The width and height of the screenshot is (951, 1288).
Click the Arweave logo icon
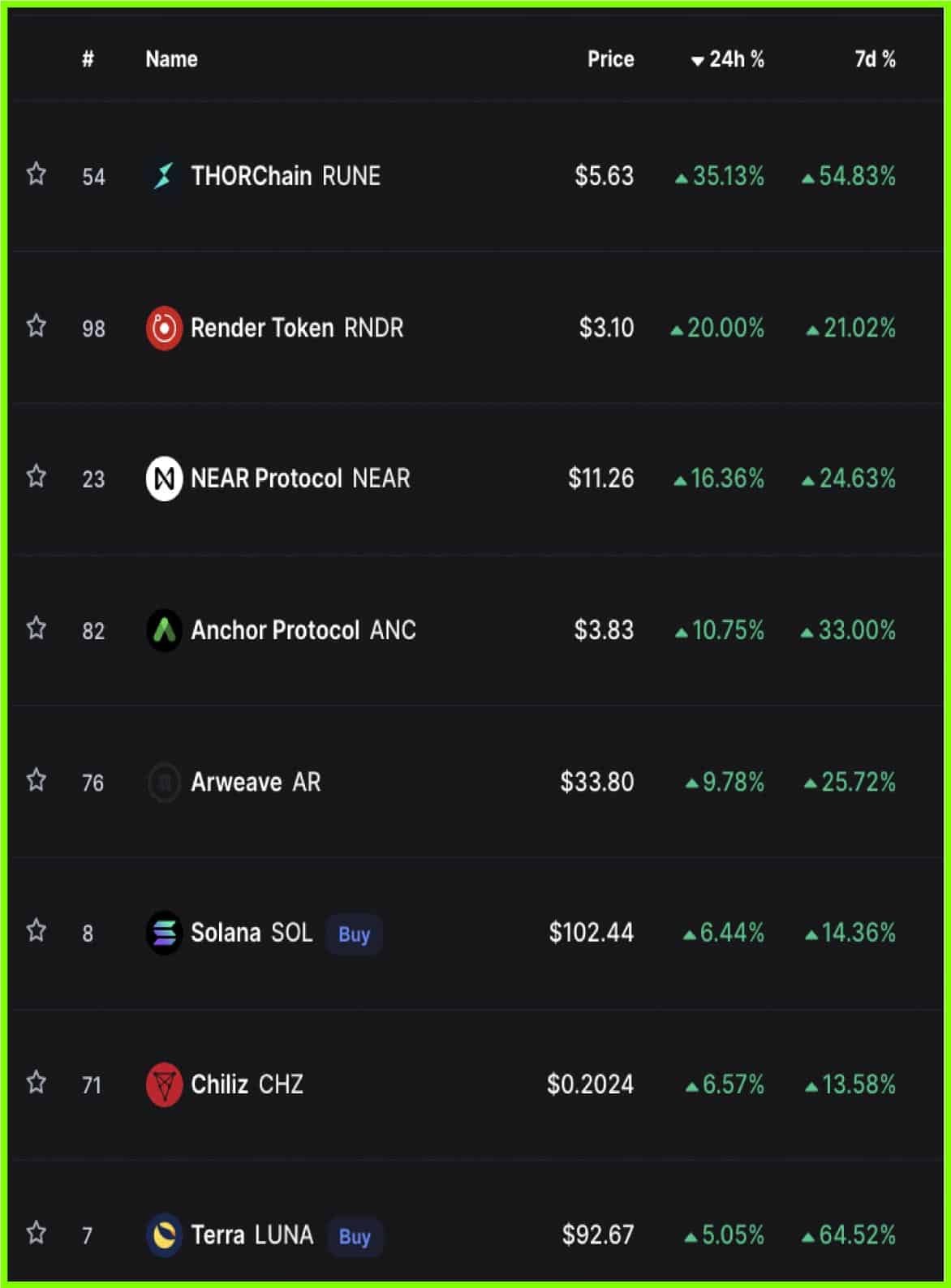[164, 782]
